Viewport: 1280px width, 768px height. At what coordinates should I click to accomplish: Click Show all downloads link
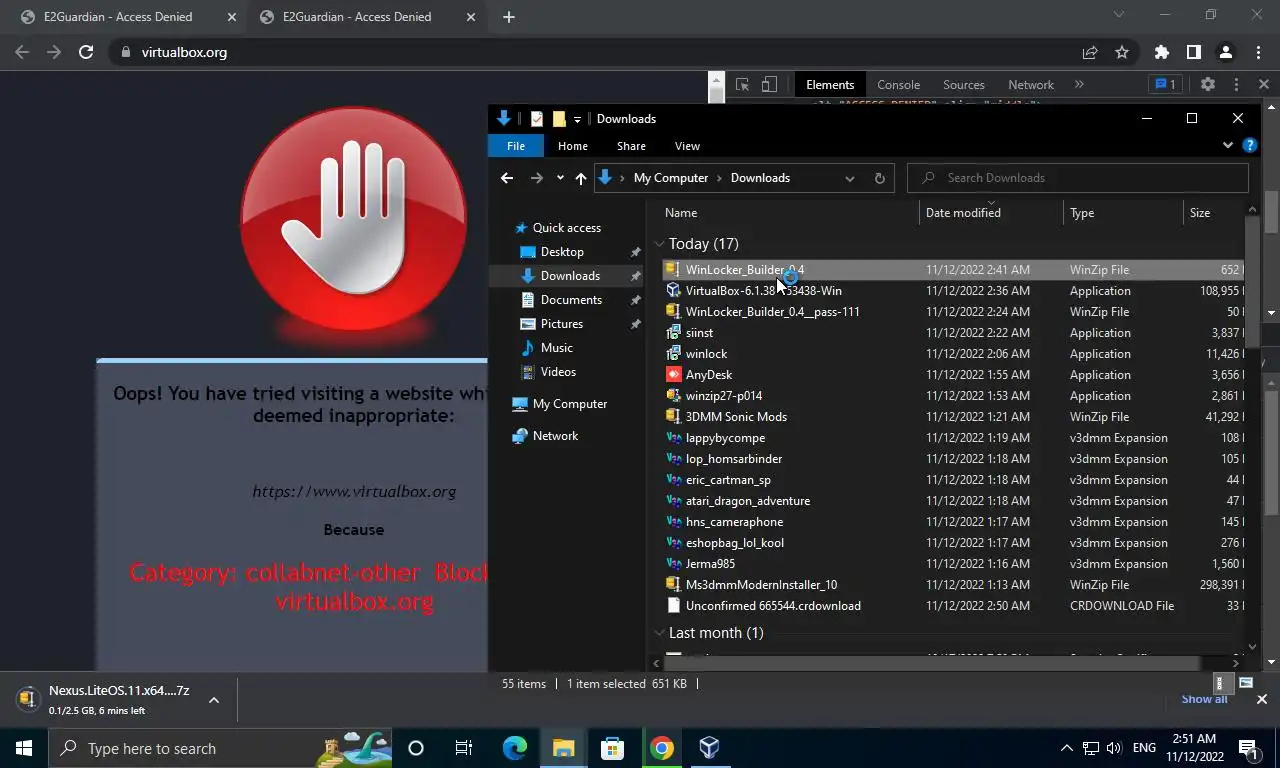point(1204,699)
